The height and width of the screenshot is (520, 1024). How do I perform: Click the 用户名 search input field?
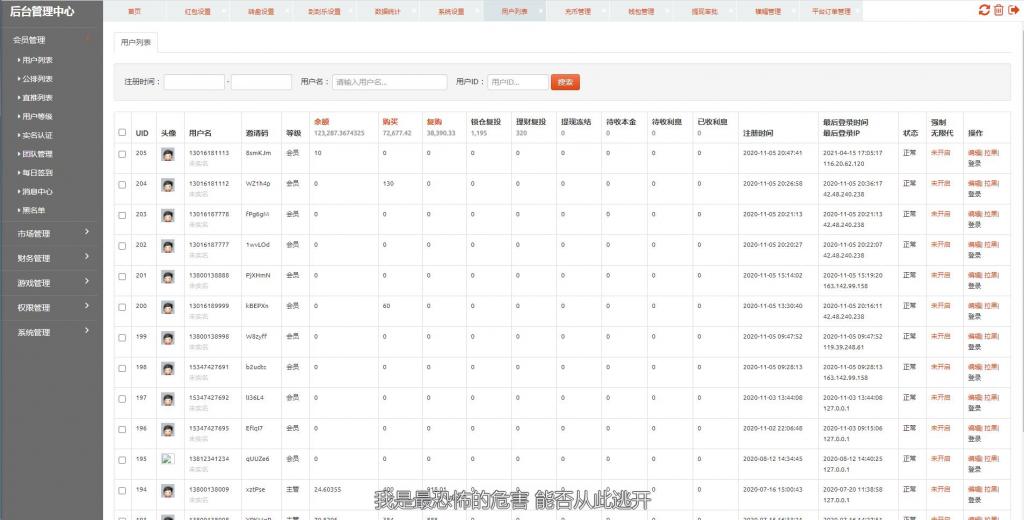click(389, 82)
